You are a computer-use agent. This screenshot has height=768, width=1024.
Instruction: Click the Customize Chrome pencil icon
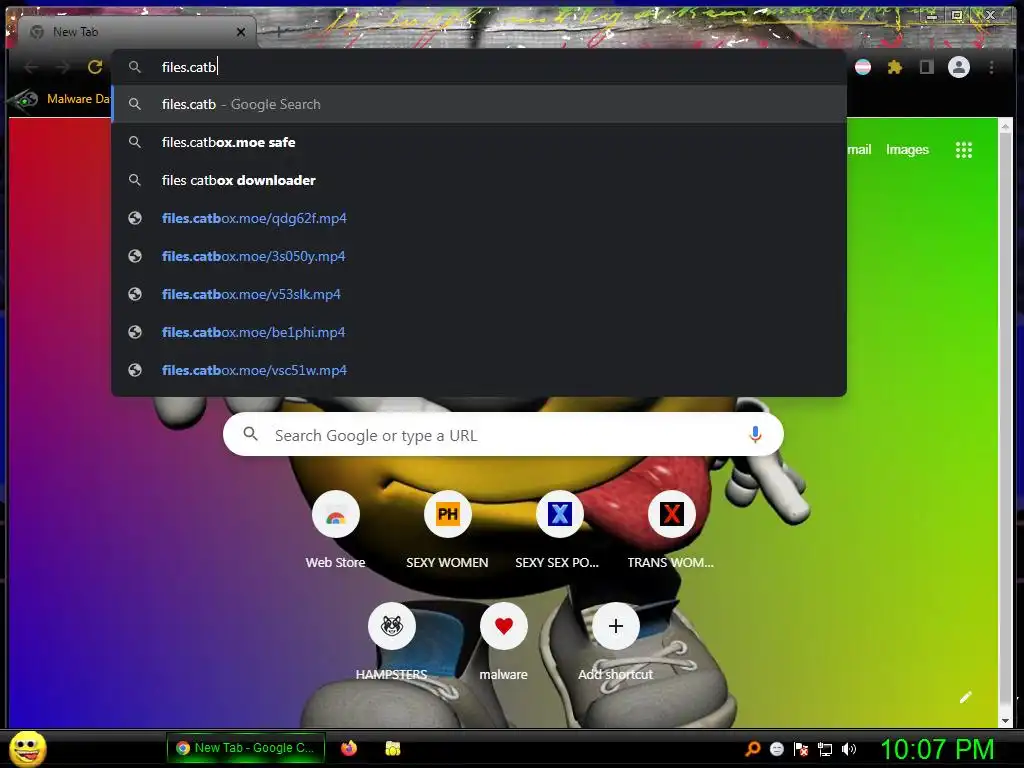(x=965, y=697)
